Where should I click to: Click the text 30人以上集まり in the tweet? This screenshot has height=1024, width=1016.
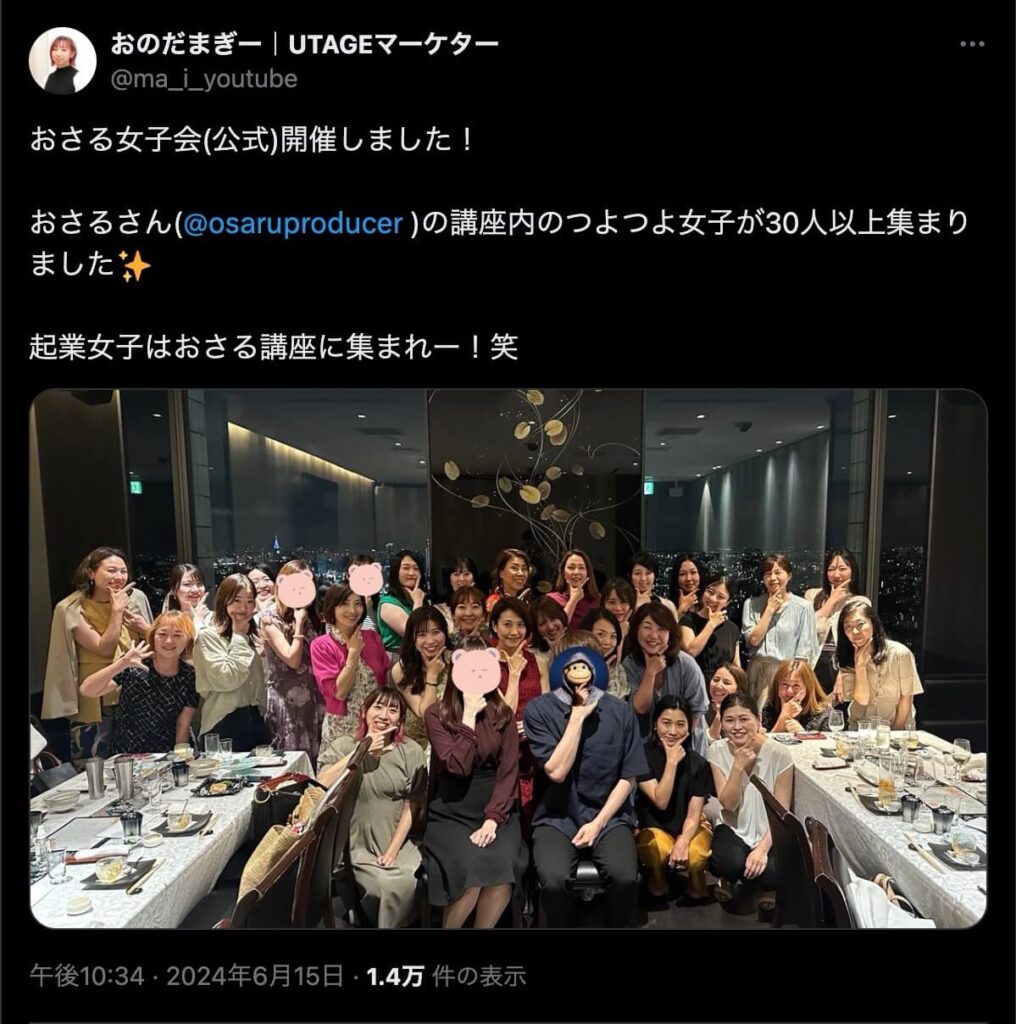[866, 224]
